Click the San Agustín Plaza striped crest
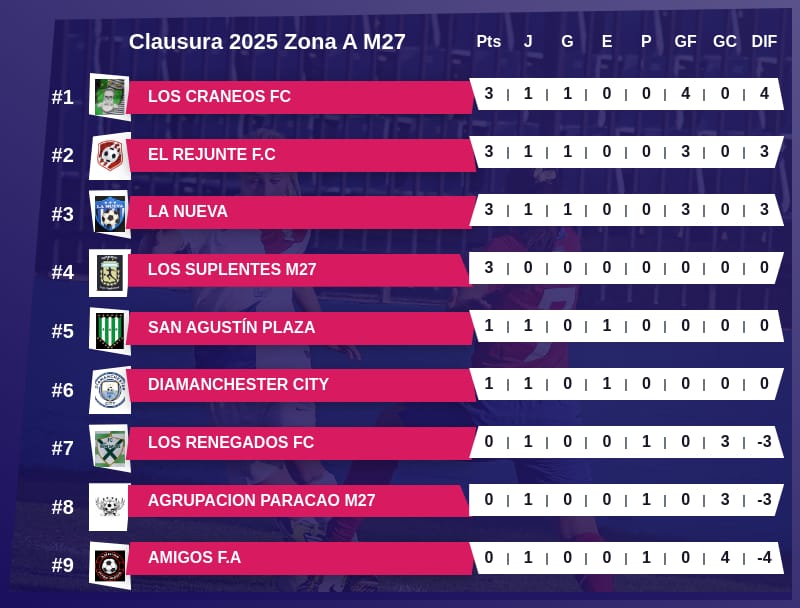800x608 pixels. [x=110, y=329]
